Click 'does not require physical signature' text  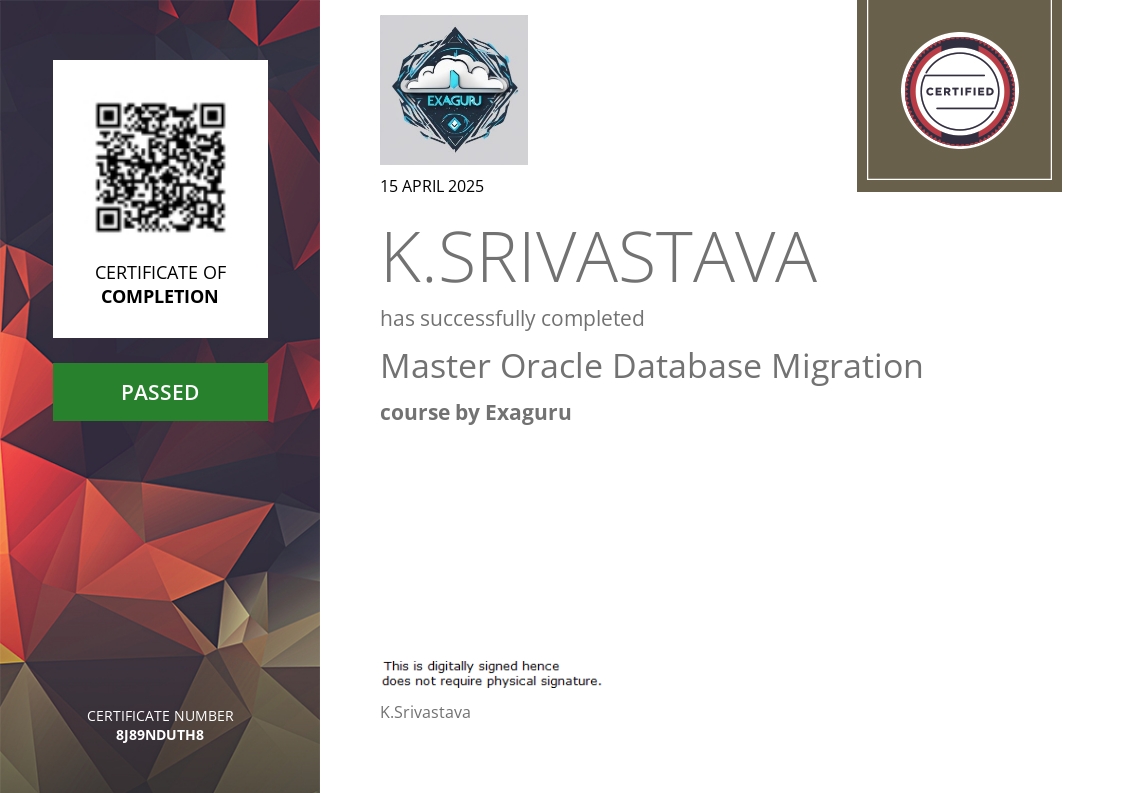coord(491,681)
